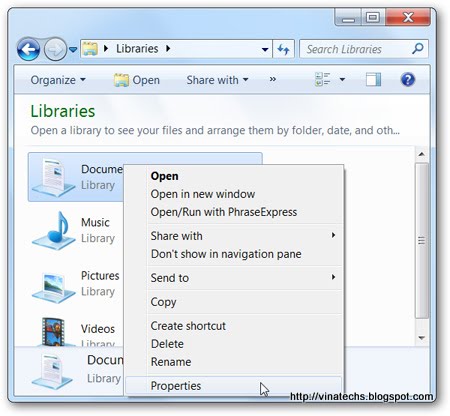Open the toolbar Share with dropdown

coord(217,80)
